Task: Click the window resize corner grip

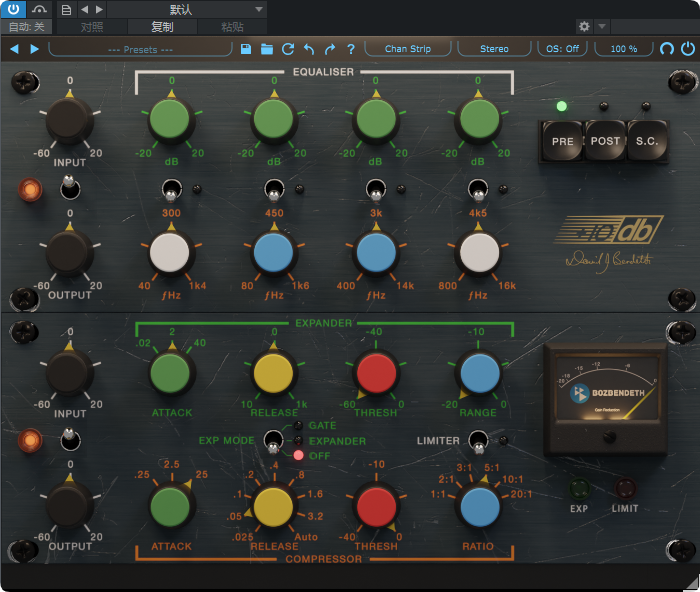Action: pos(692,584)
